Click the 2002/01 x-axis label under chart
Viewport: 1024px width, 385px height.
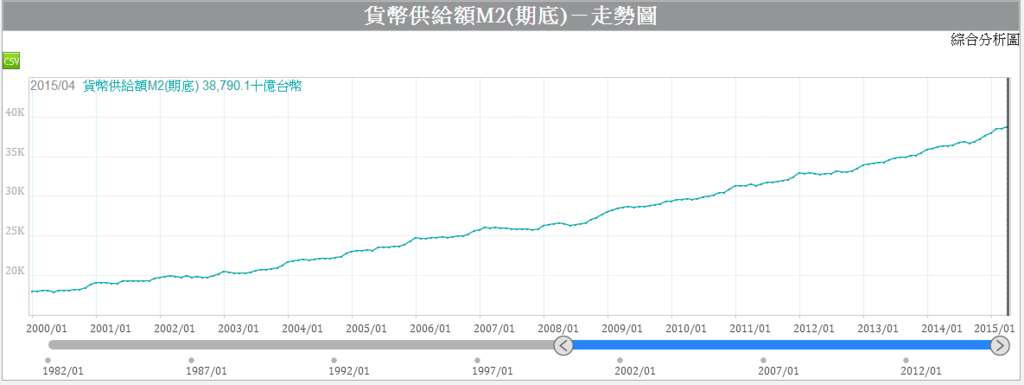point(174,328)
